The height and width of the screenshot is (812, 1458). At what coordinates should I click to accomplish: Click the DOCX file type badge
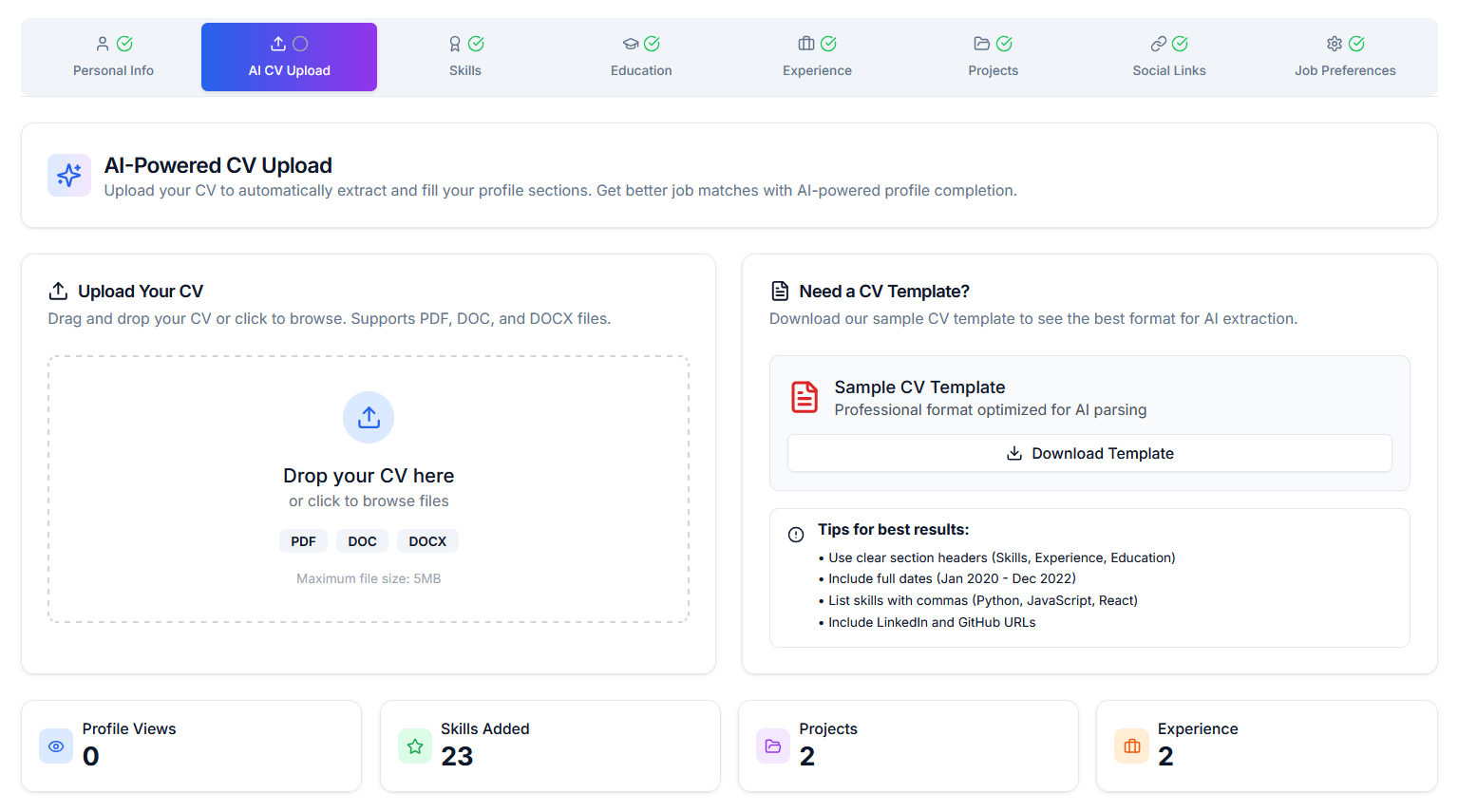tap(427, 541)
